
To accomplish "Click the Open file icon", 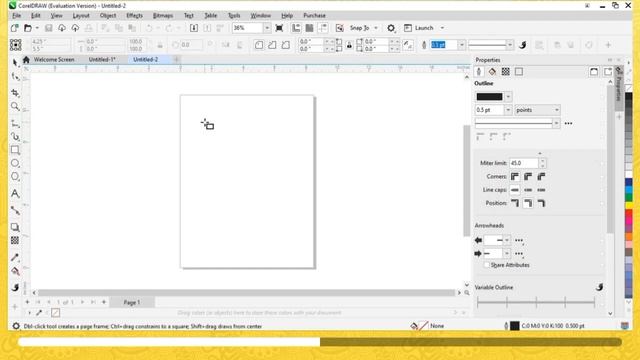I will (x=28, y=28).
